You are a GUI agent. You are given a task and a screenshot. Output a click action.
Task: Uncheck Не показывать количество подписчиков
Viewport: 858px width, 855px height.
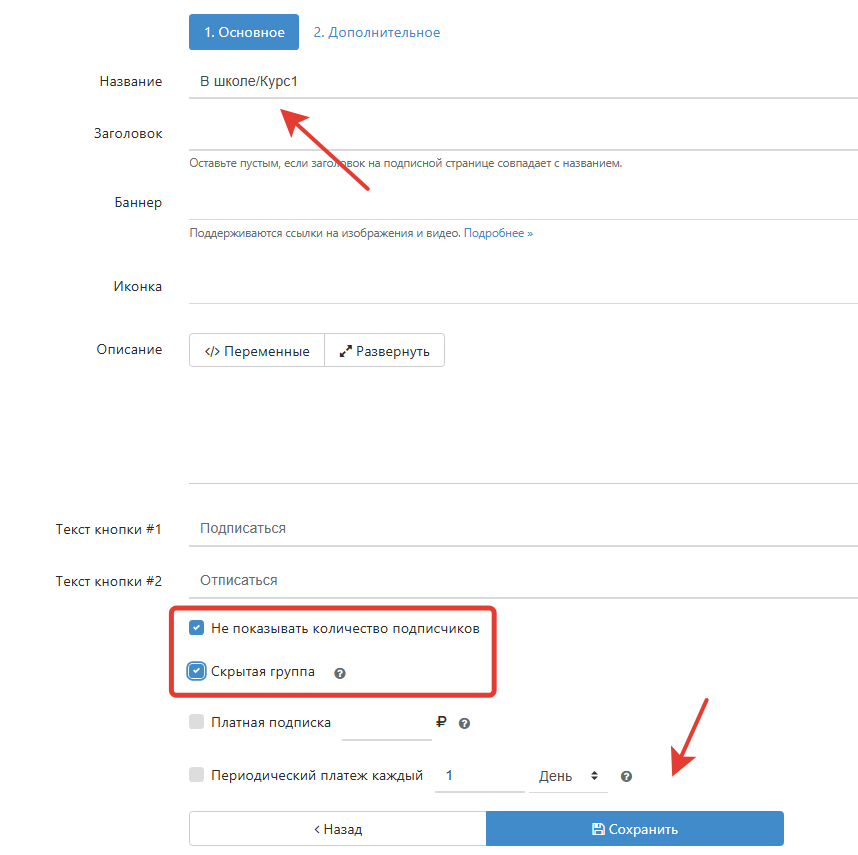tap(197, 629)
